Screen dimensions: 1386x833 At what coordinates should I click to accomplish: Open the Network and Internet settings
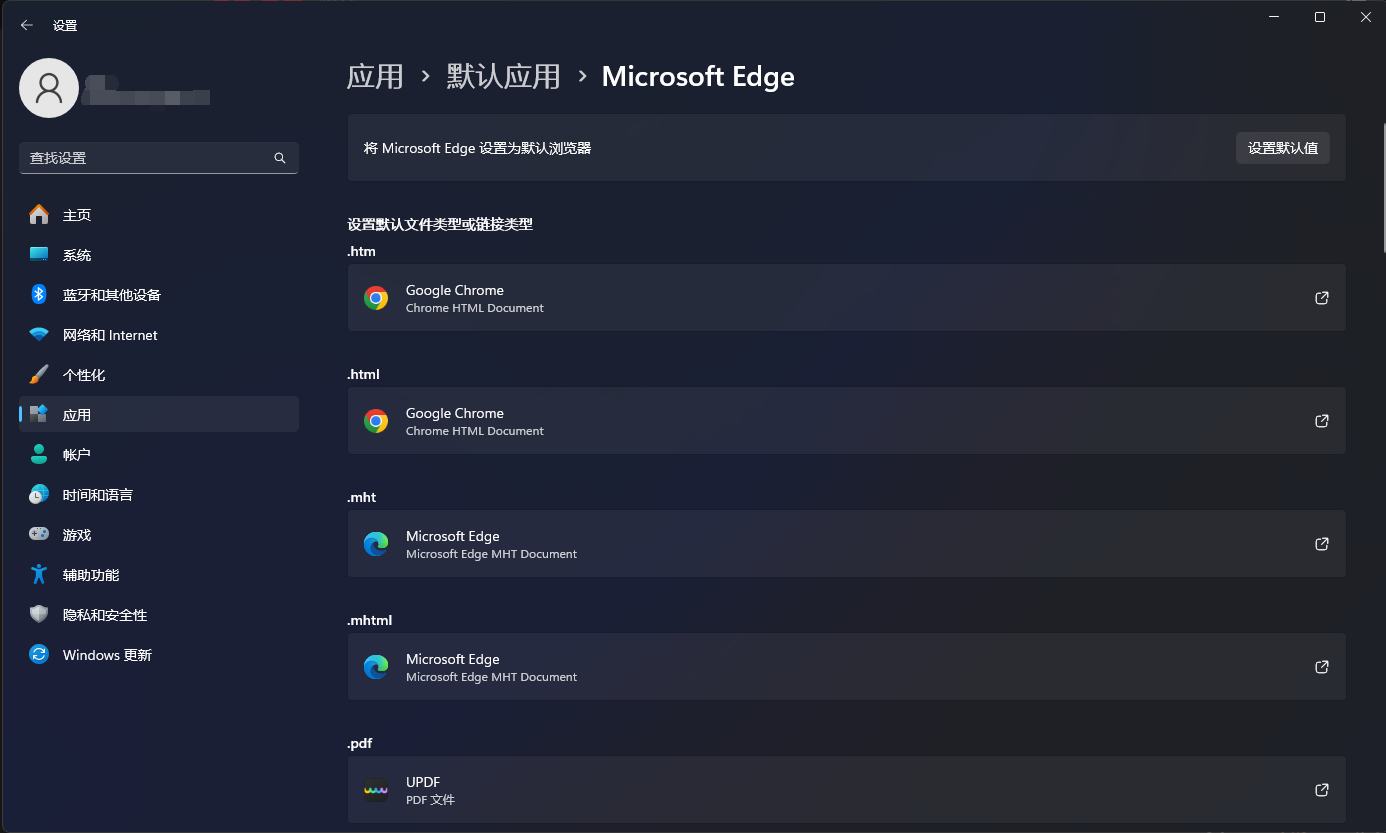click(110, 335)
